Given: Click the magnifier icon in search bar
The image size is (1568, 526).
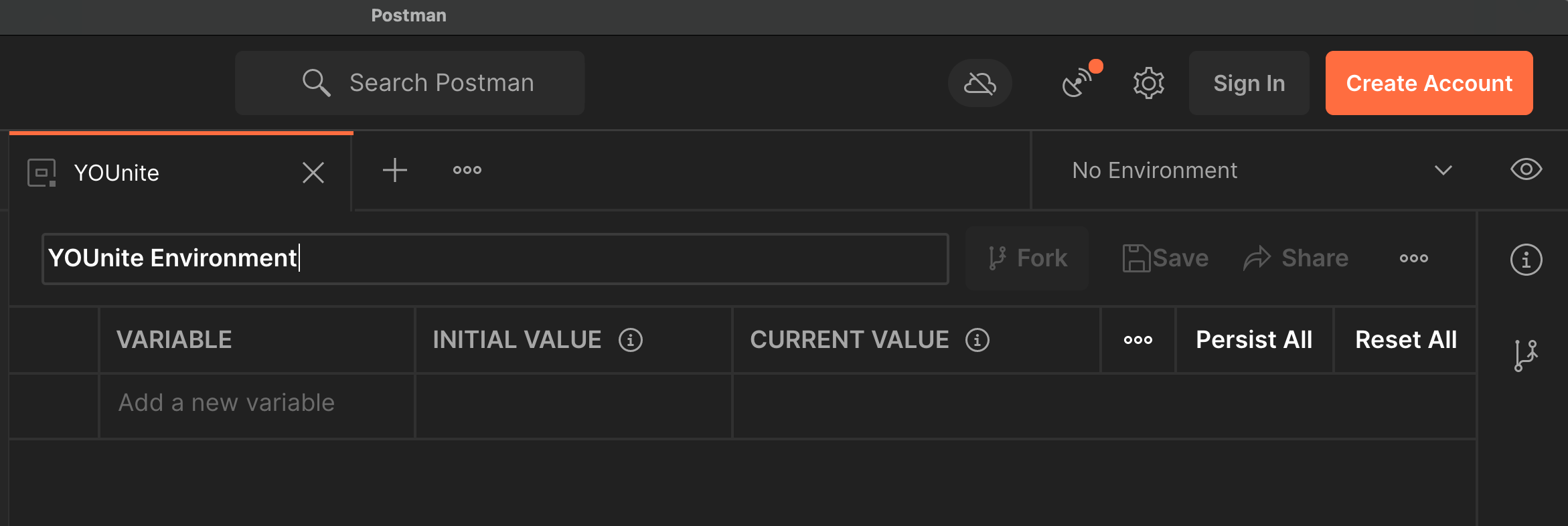Looking at the screenshot, I should point(316,84).
